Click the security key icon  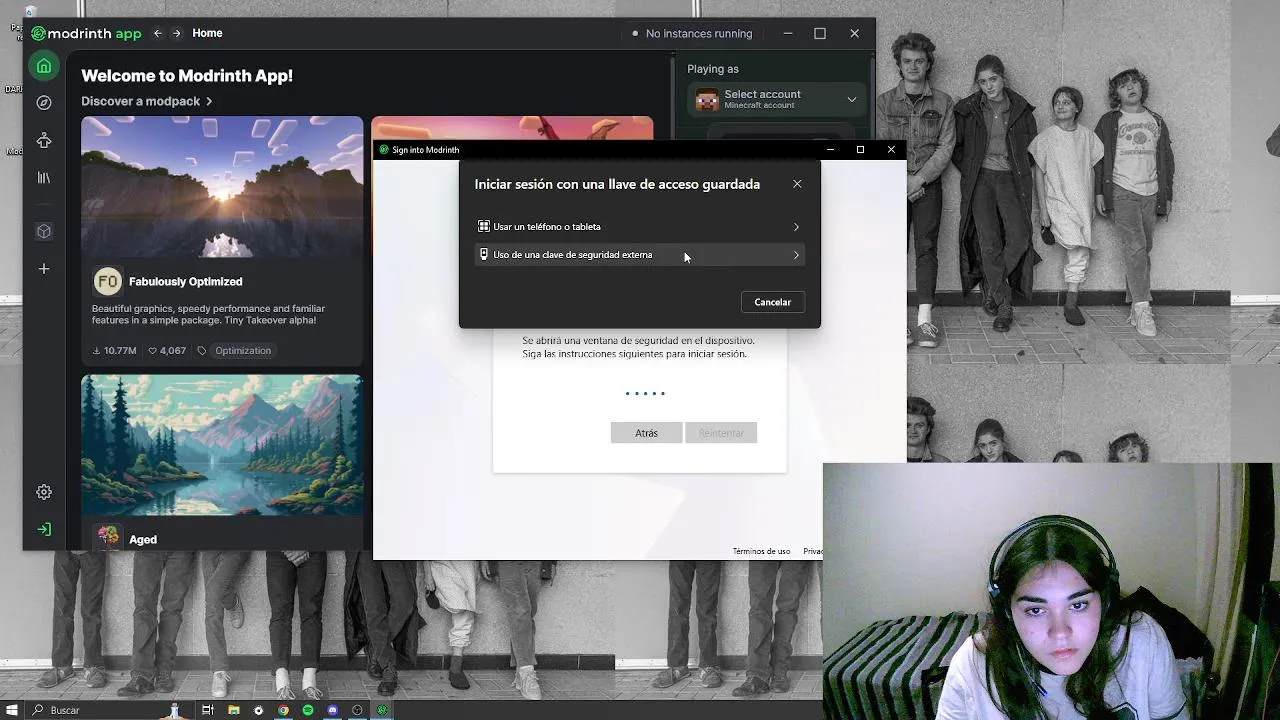pyautogui.click(x=484, y=255)
